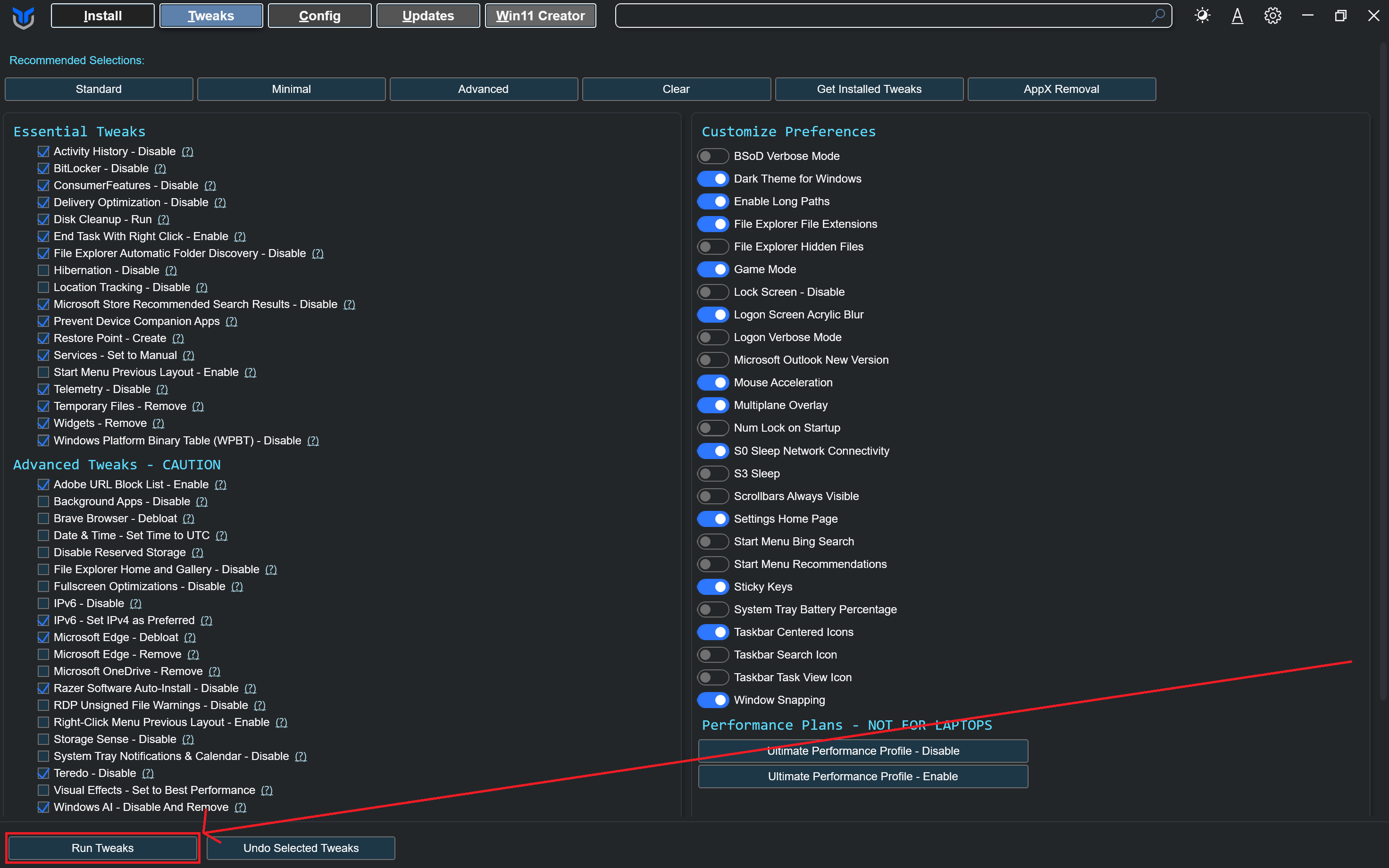The width and height of the screenshot is (1389, 868).
Task: Disable the Sticky Keys toggle
Action: point(713,587)
